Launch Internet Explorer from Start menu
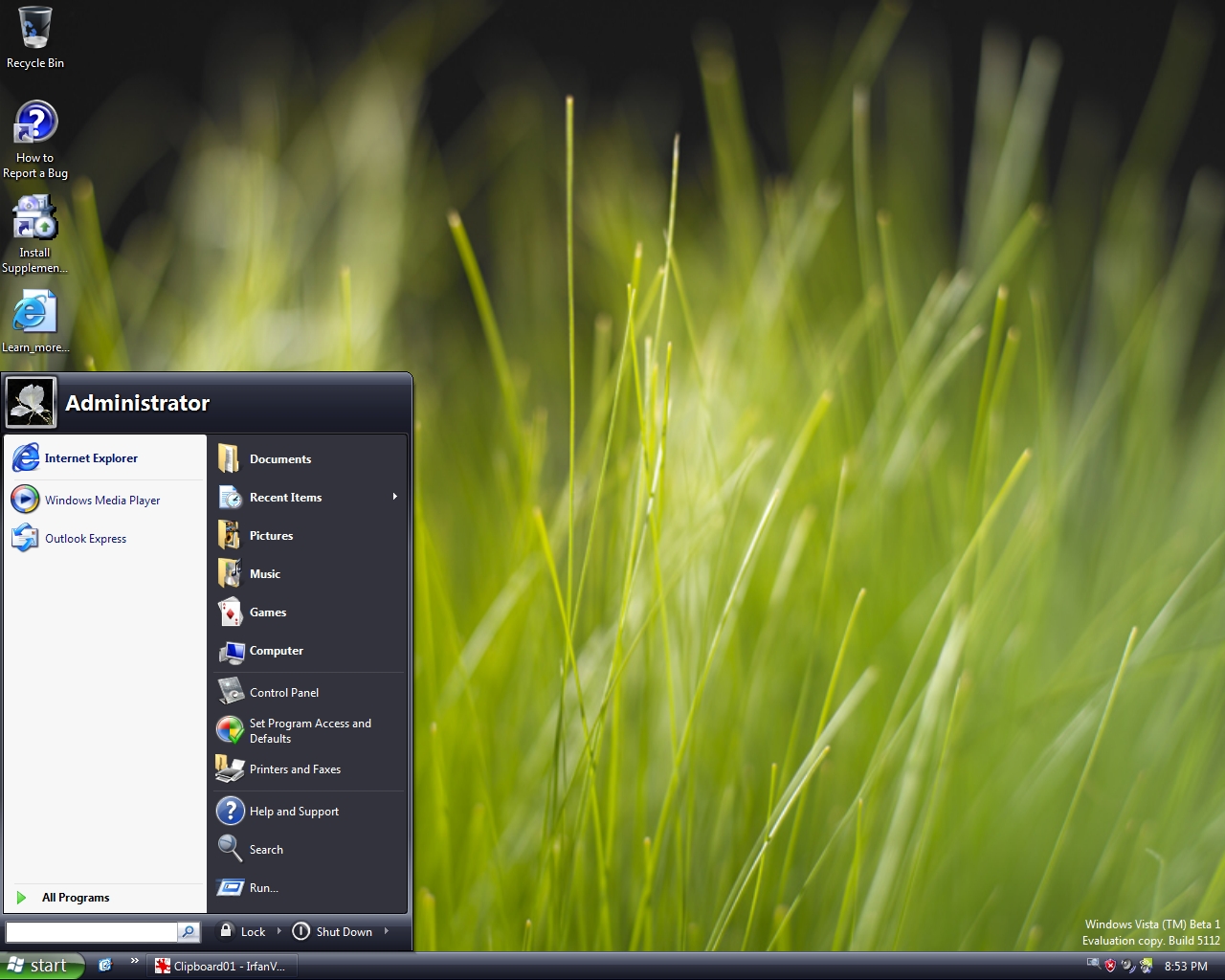 tap(105, 458)
